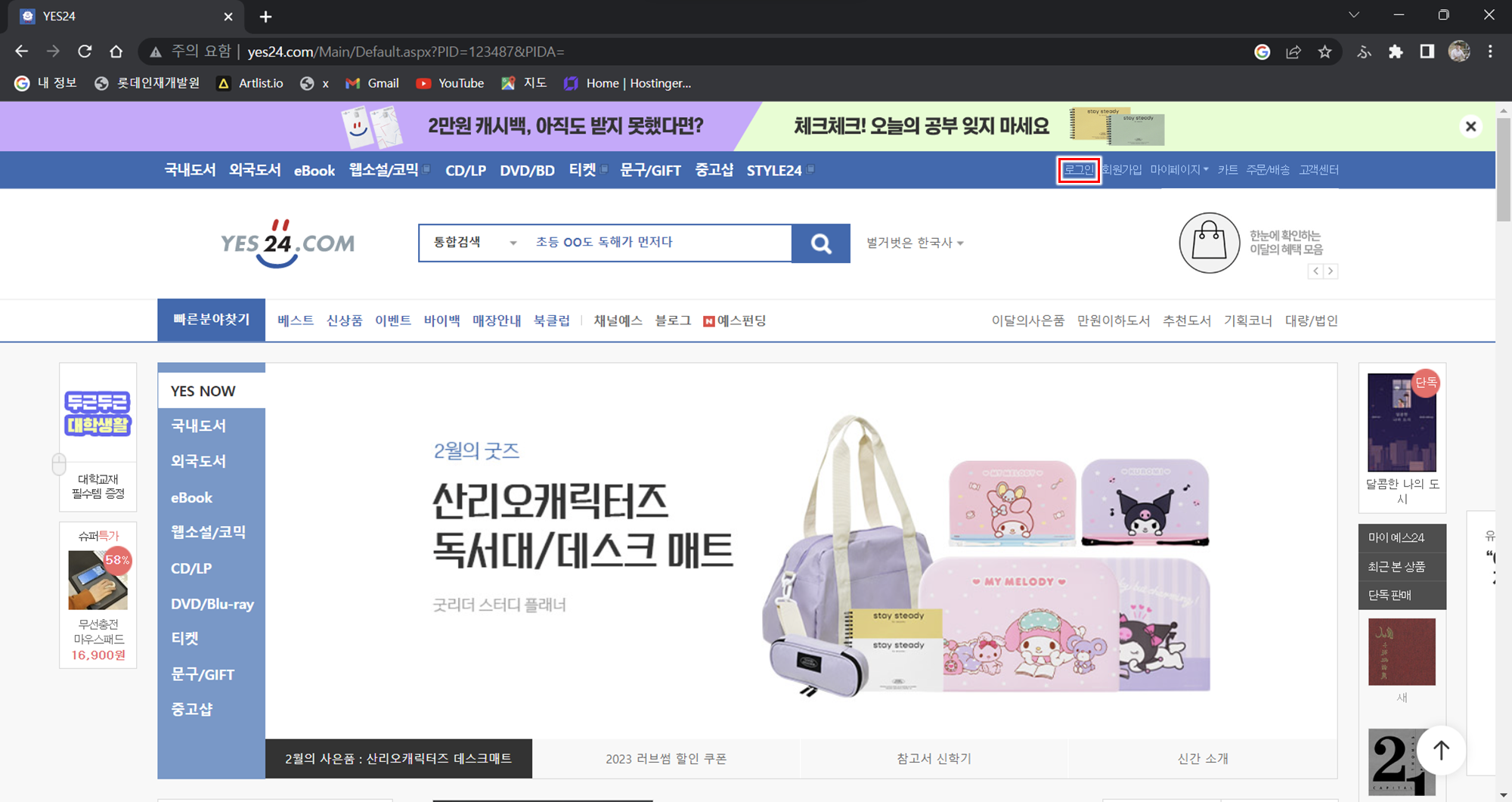Share this page via share icon
Viewport: 1512px width, 802px height.
1294,51
